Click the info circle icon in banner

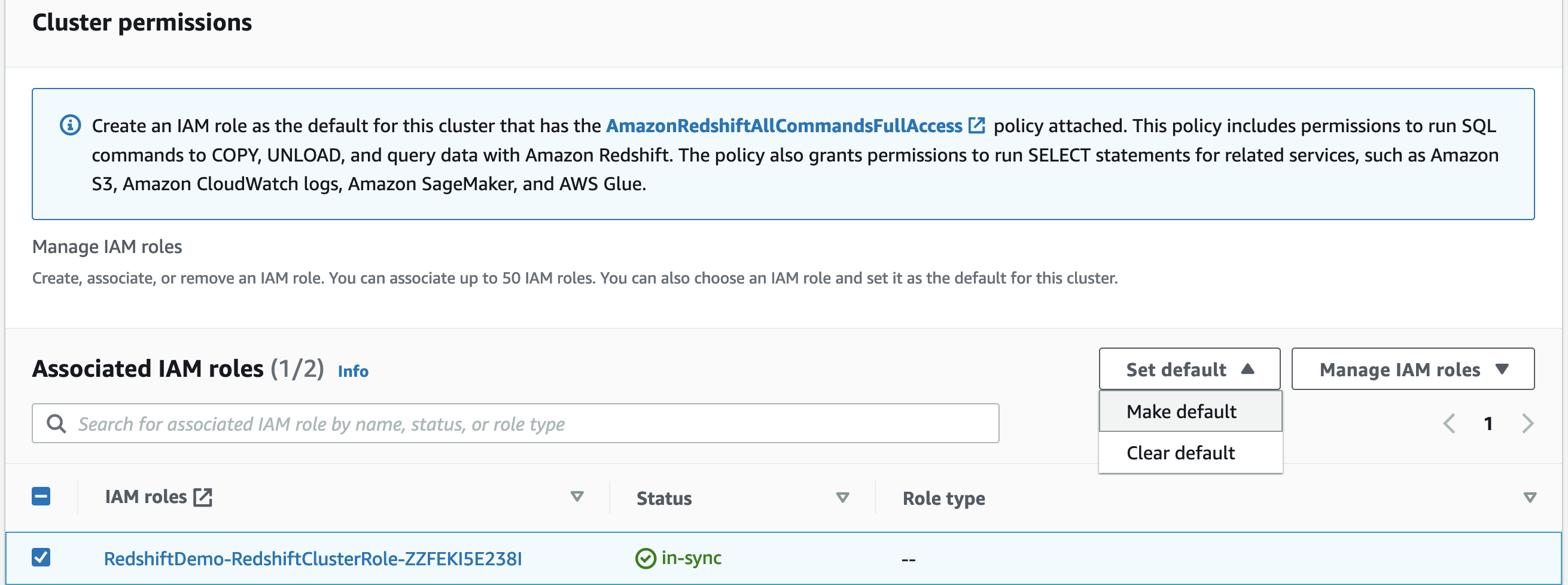[x=70, y=126]
